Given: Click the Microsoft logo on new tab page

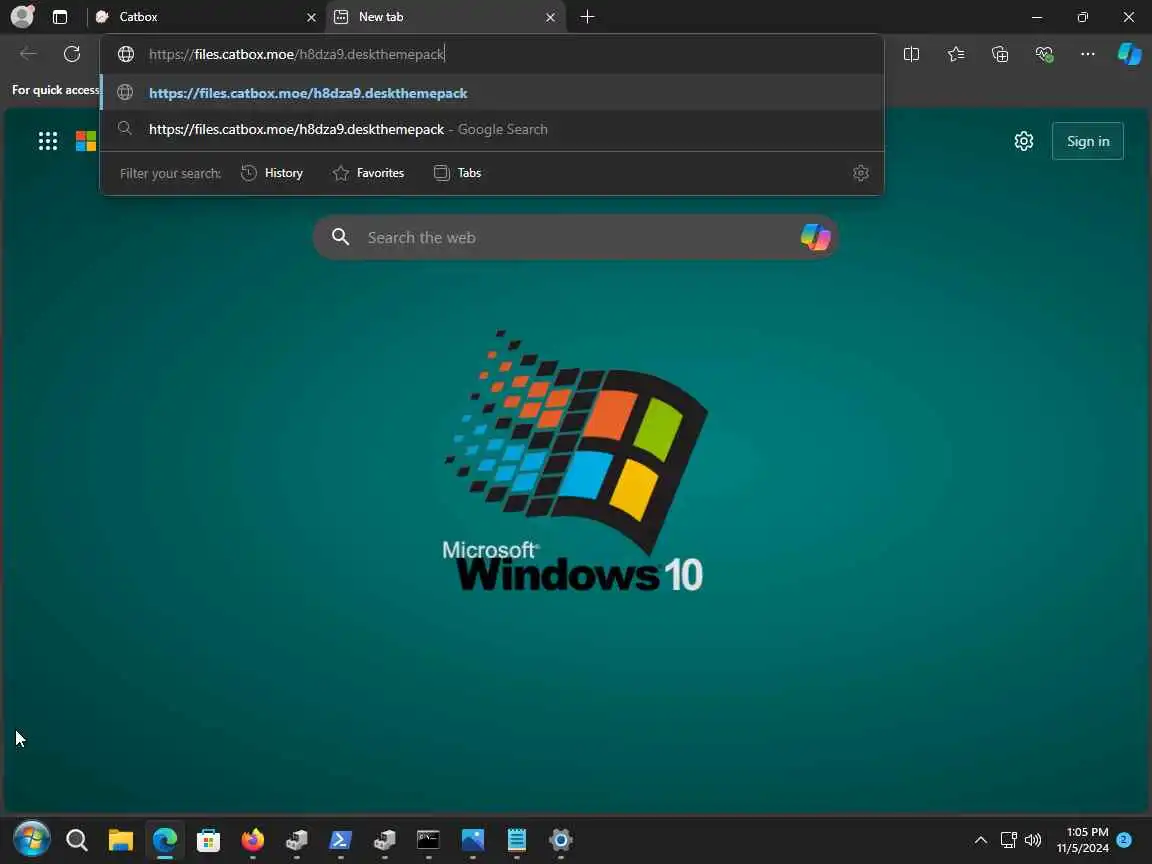Looking at the screenshot, I should click(x=86, y=141).
